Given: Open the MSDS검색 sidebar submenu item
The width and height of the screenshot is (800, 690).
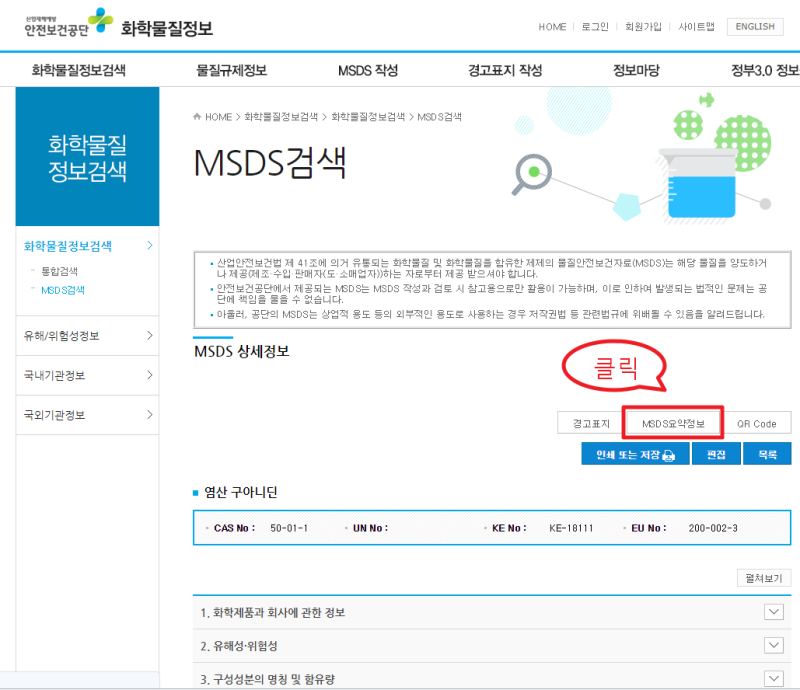Looking at the screenshot, I should tap(63, 290).
